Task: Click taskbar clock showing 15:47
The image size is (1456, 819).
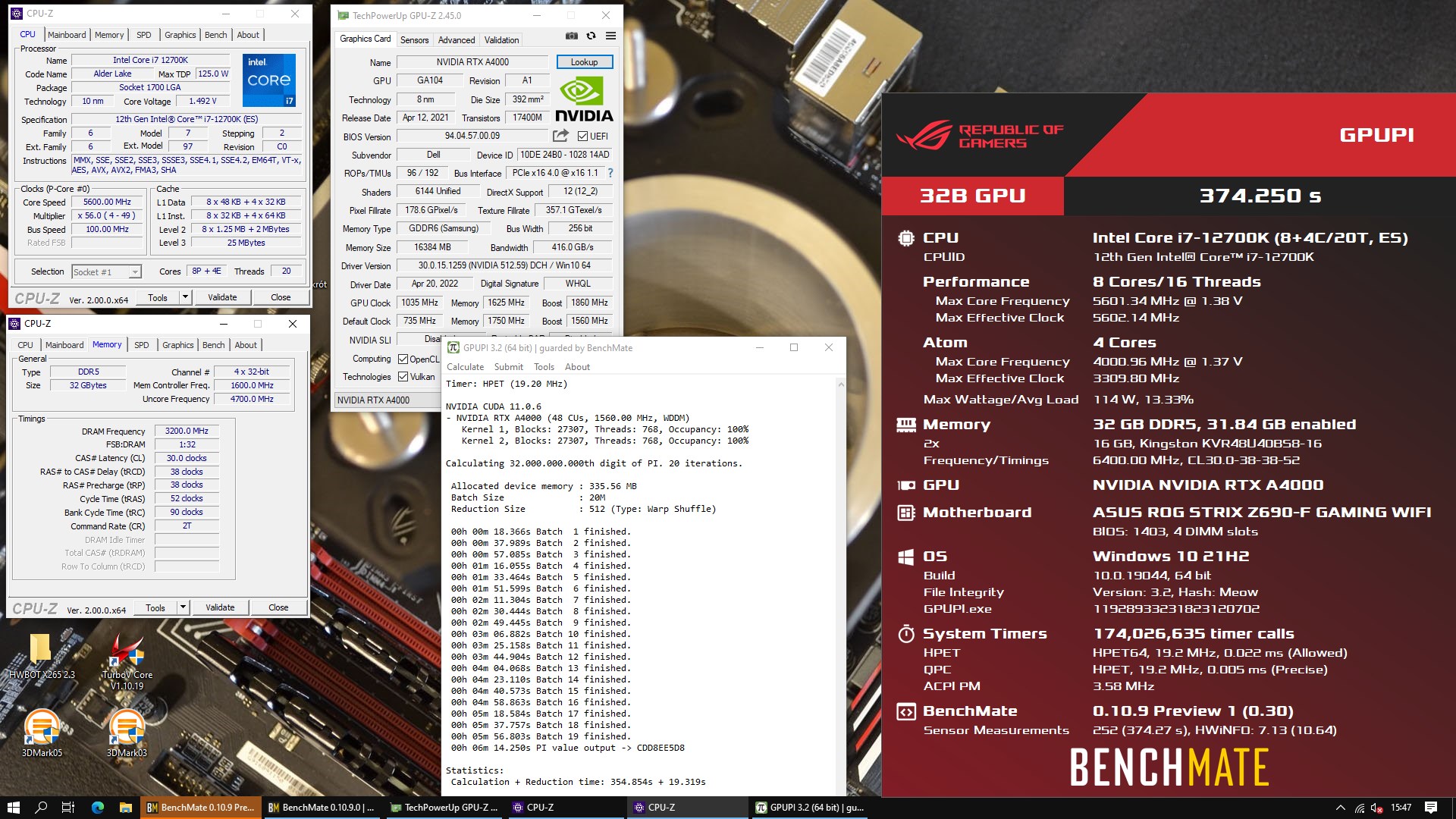Action: point(1401,808)
